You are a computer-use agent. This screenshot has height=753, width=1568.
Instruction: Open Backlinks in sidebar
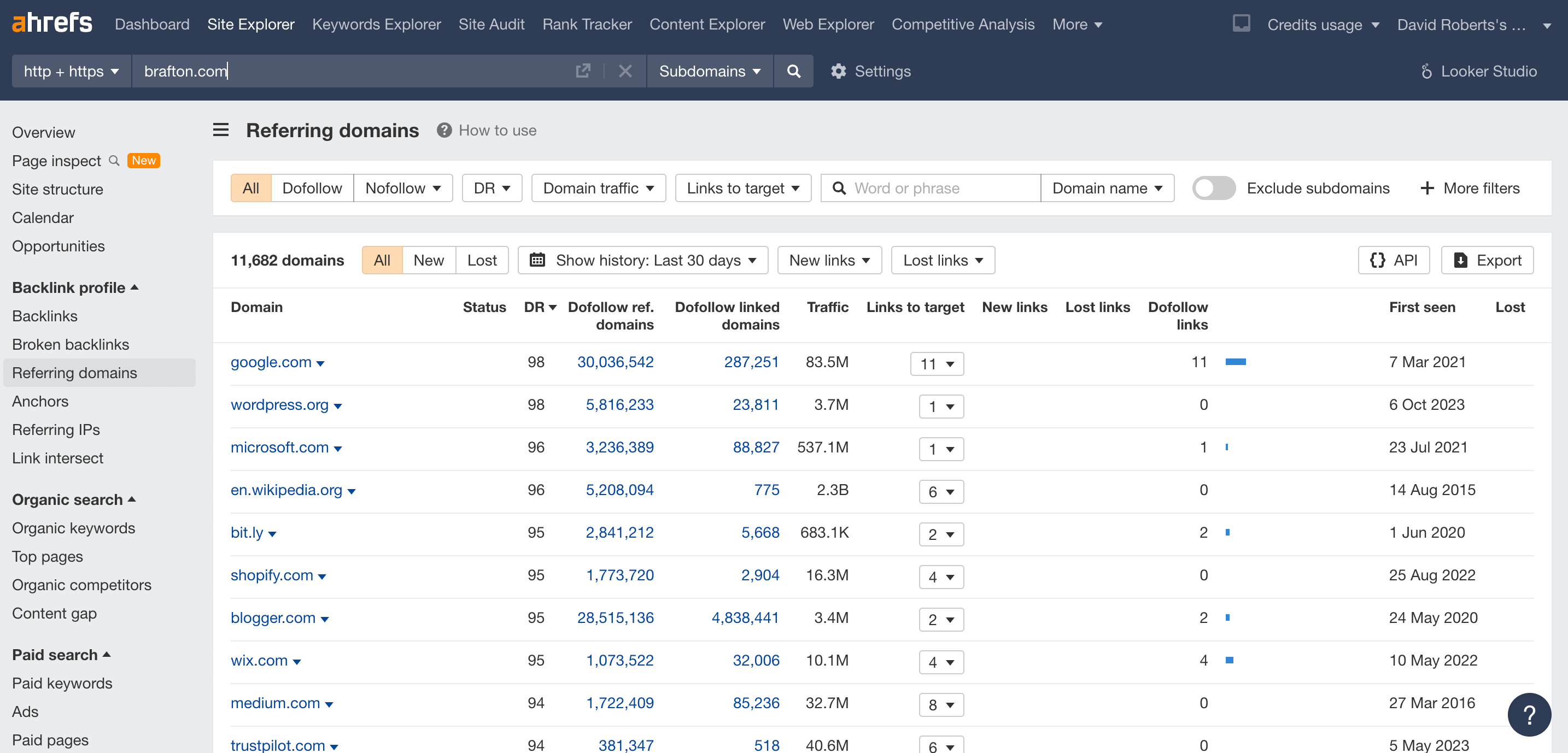tap(44, 316)
